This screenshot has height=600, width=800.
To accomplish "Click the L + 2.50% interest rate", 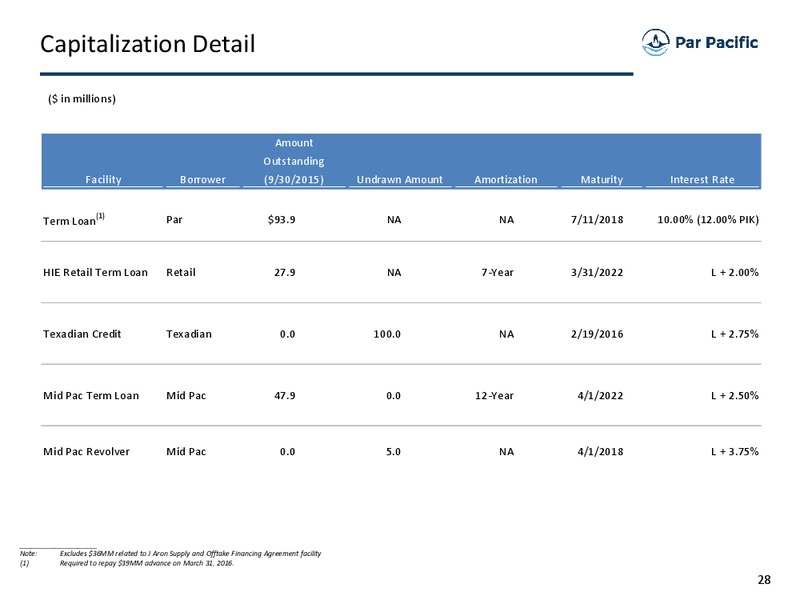I will coord(735,395).
